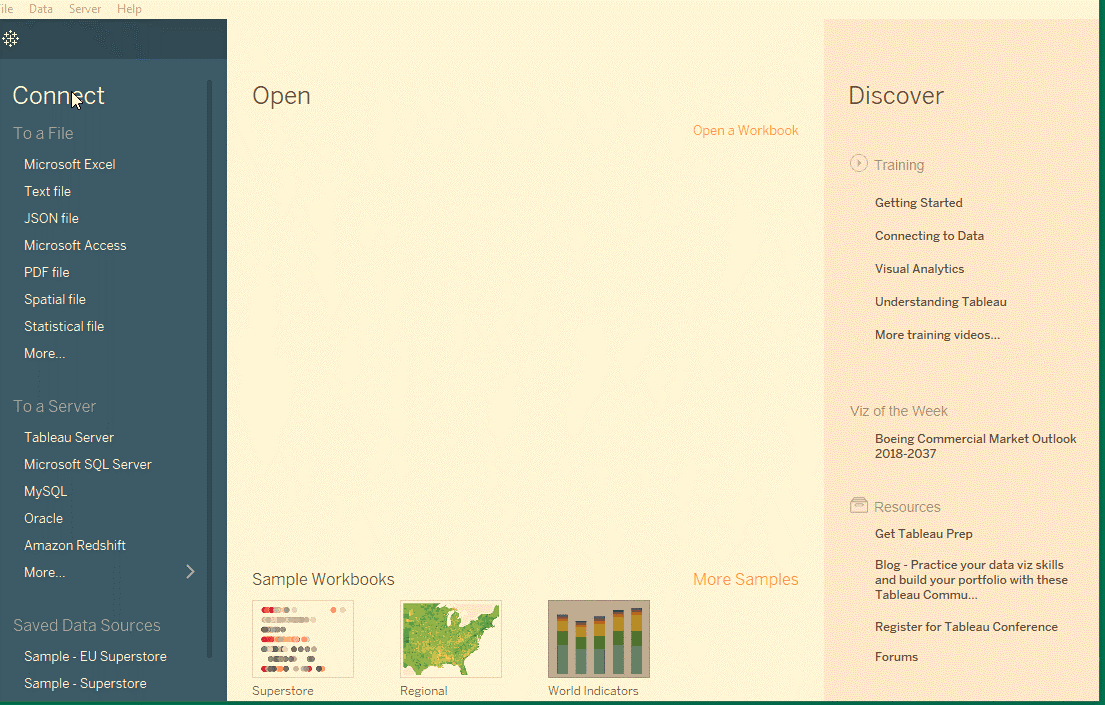Viewport: 1105px width, 705px height.
Task: Click the Viz of the Week heading
Action: click(x=899, y=411)
